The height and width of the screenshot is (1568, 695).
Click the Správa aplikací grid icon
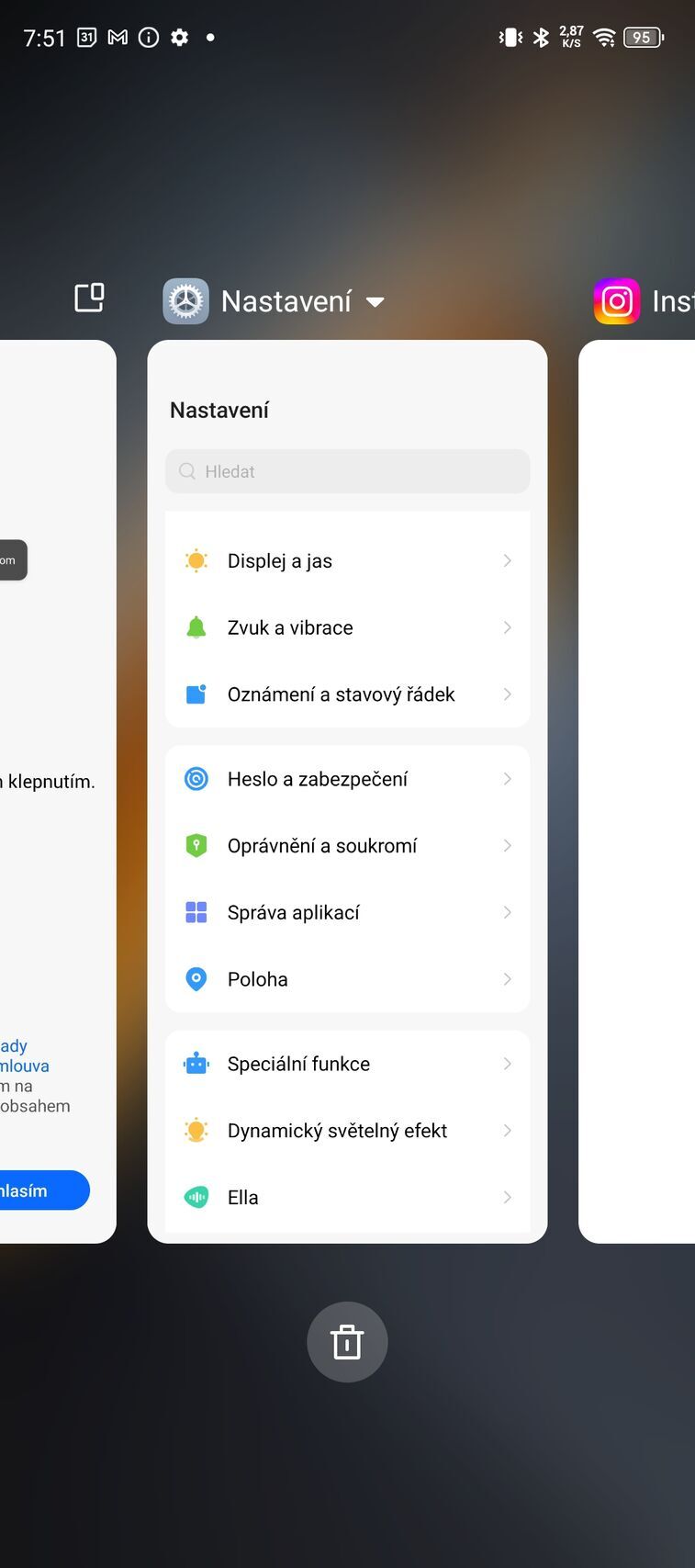196,912
